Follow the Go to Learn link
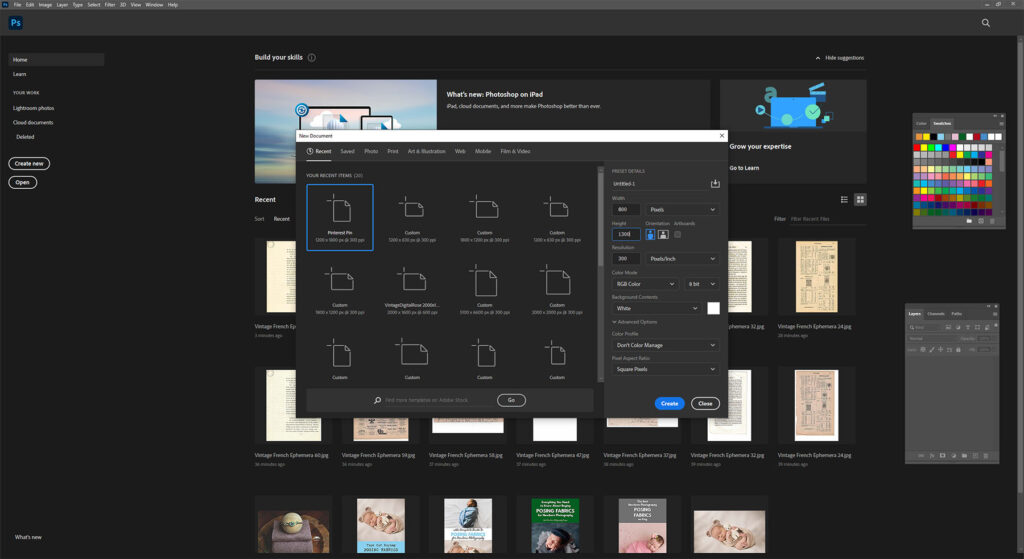Viewport: 1024px width, 559px height. [x=744, y=168]
